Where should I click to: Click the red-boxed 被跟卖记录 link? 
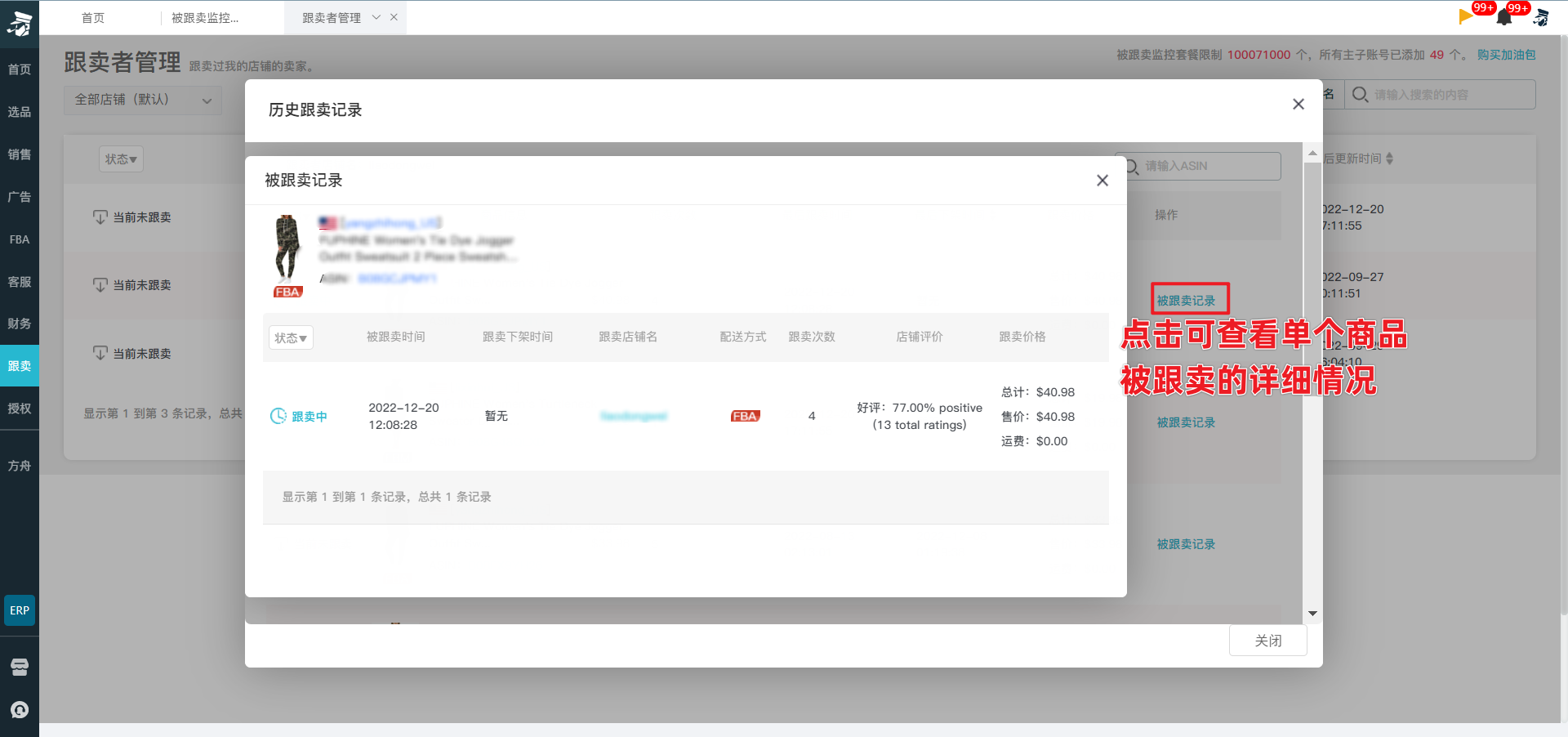point(1186,301)
